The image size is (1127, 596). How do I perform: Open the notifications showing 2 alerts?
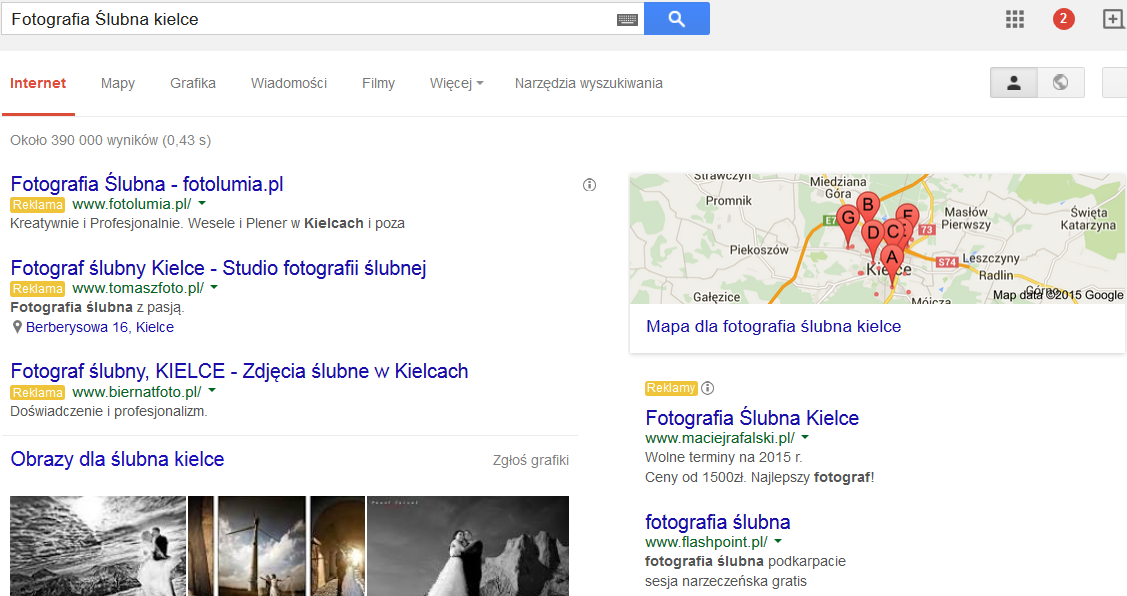[x=1063, y=18]
